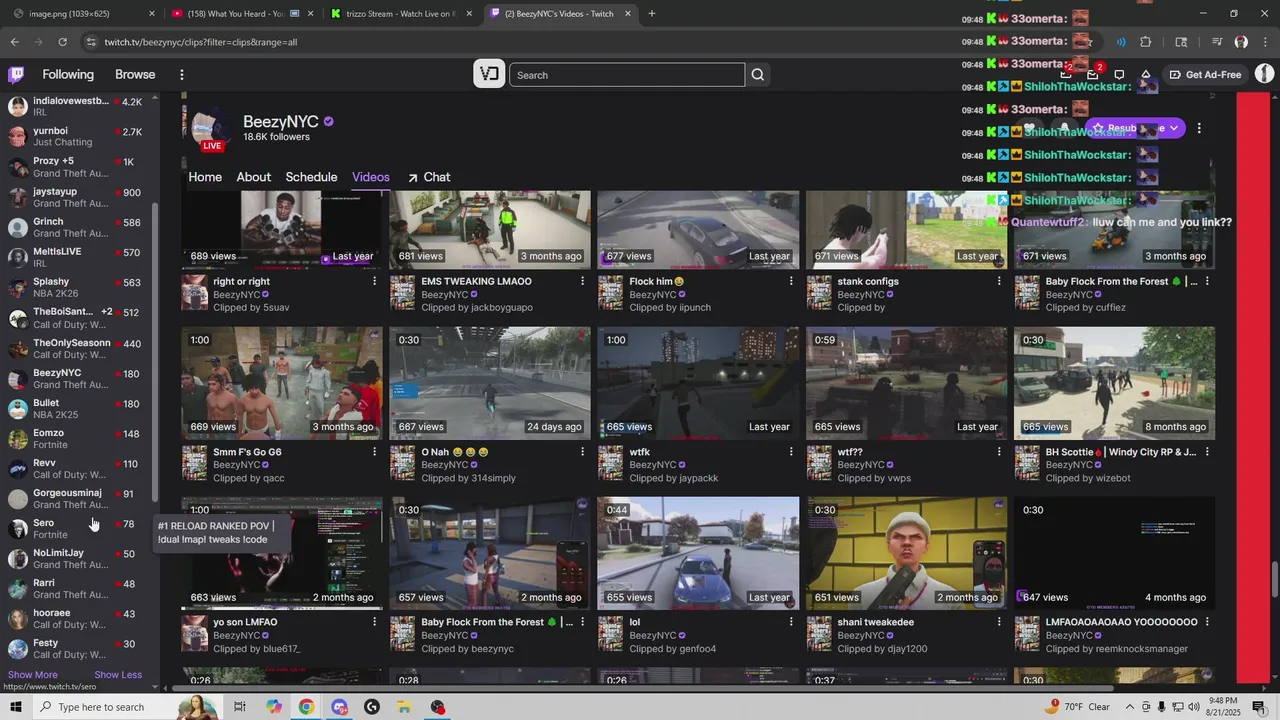This screenshot has height=720, width=1280.
Task: Open the Schedule channel tab
Action: tap(311, 177)
